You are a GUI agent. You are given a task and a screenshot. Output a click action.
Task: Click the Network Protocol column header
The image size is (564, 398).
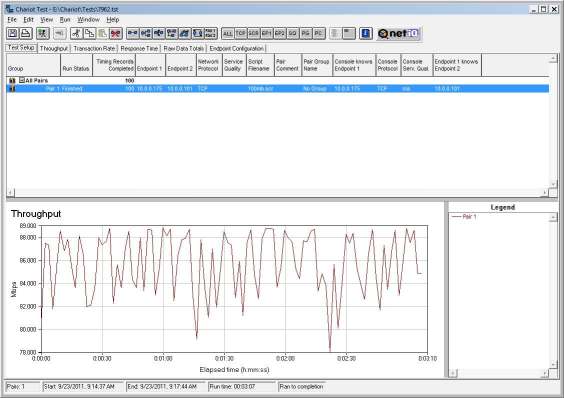coord(209,65)
